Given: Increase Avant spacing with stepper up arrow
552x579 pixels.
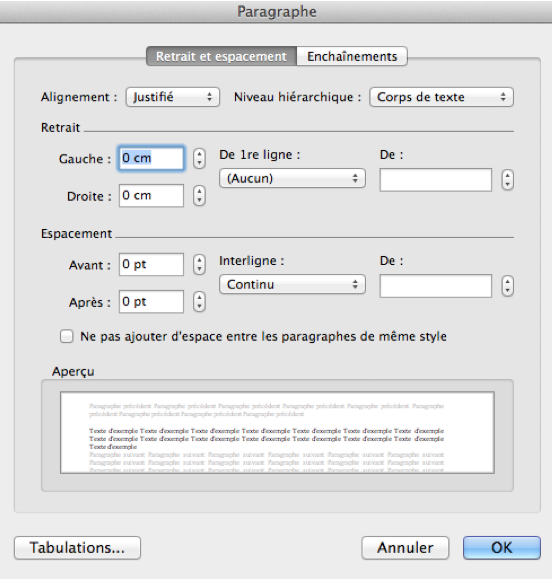Looking at the screenshot, I should click(199, 260).
